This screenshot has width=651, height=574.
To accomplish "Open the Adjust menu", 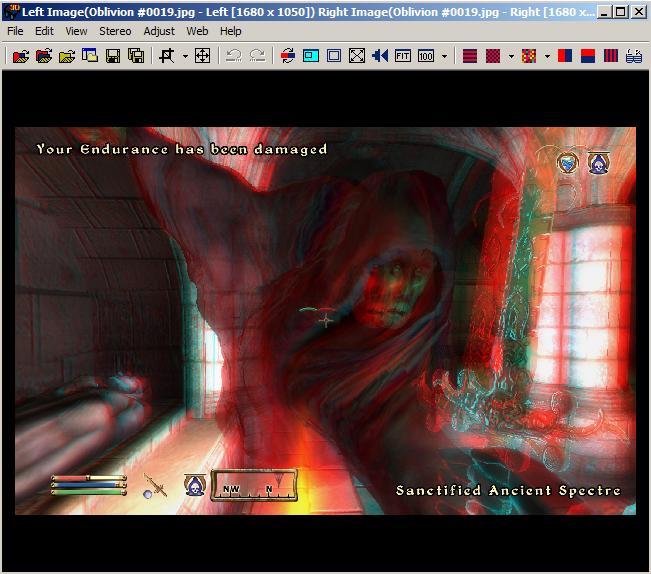I will (x=159, y=31).
